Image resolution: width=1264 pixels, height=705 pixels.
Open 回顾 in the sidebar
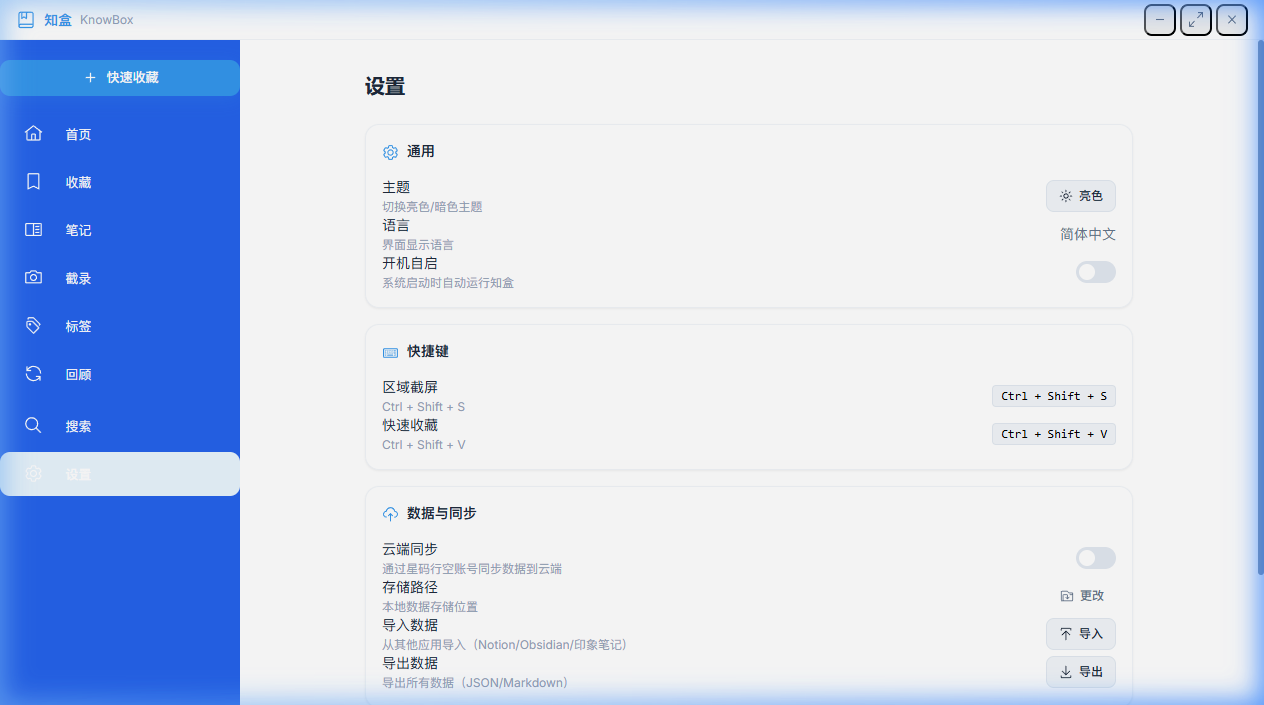tap(120, 374)
